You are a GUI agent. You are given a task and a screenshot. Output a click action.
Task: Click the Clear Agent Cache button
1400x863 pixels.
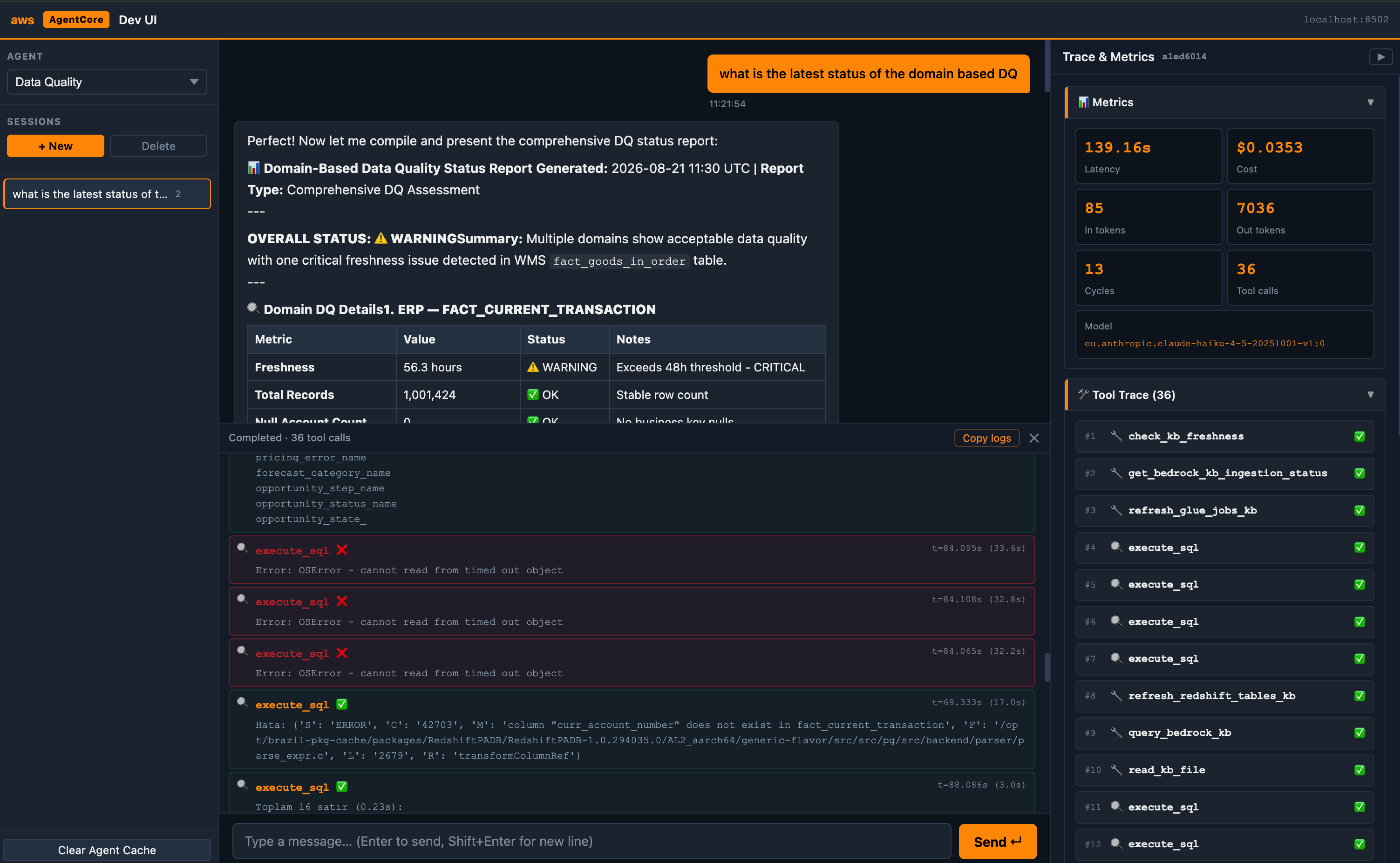point(107,850)
